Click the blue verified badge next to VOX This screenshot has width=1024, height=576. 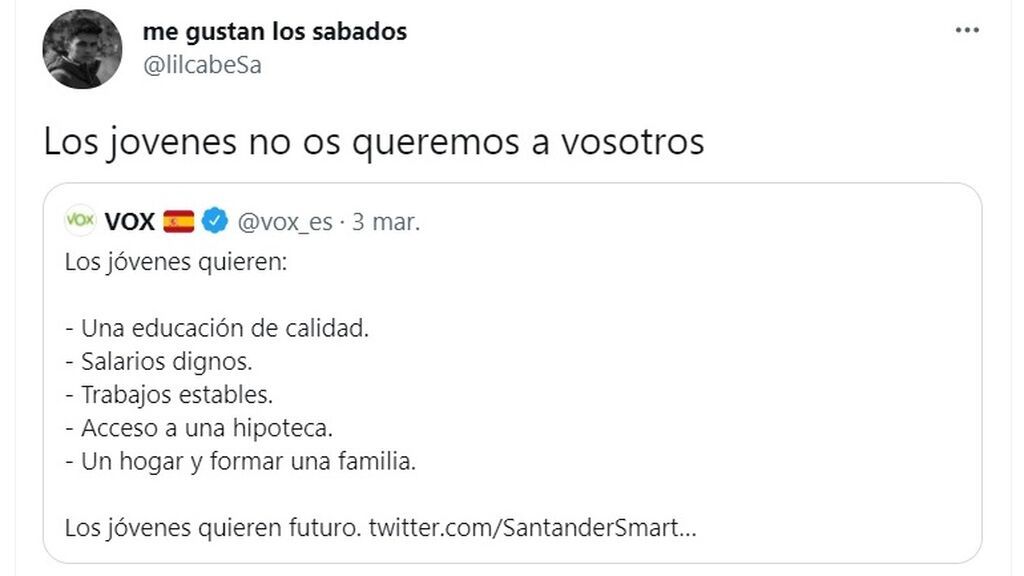[215, 221]
